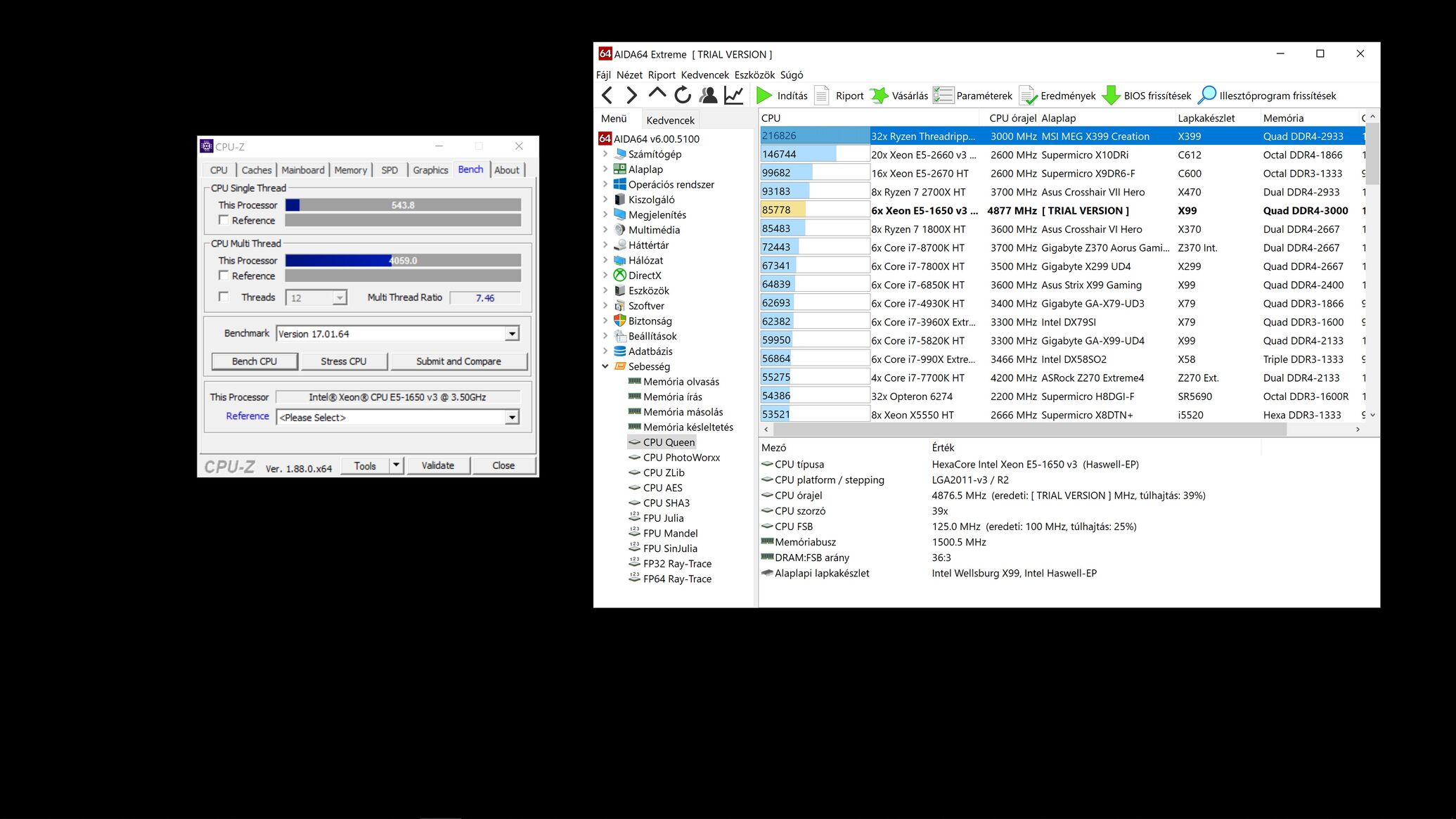The height and width of the screenshot is (819, 1456).
Task: Click the AIDA64 forward navigation arrow
Action: (631, 96)
